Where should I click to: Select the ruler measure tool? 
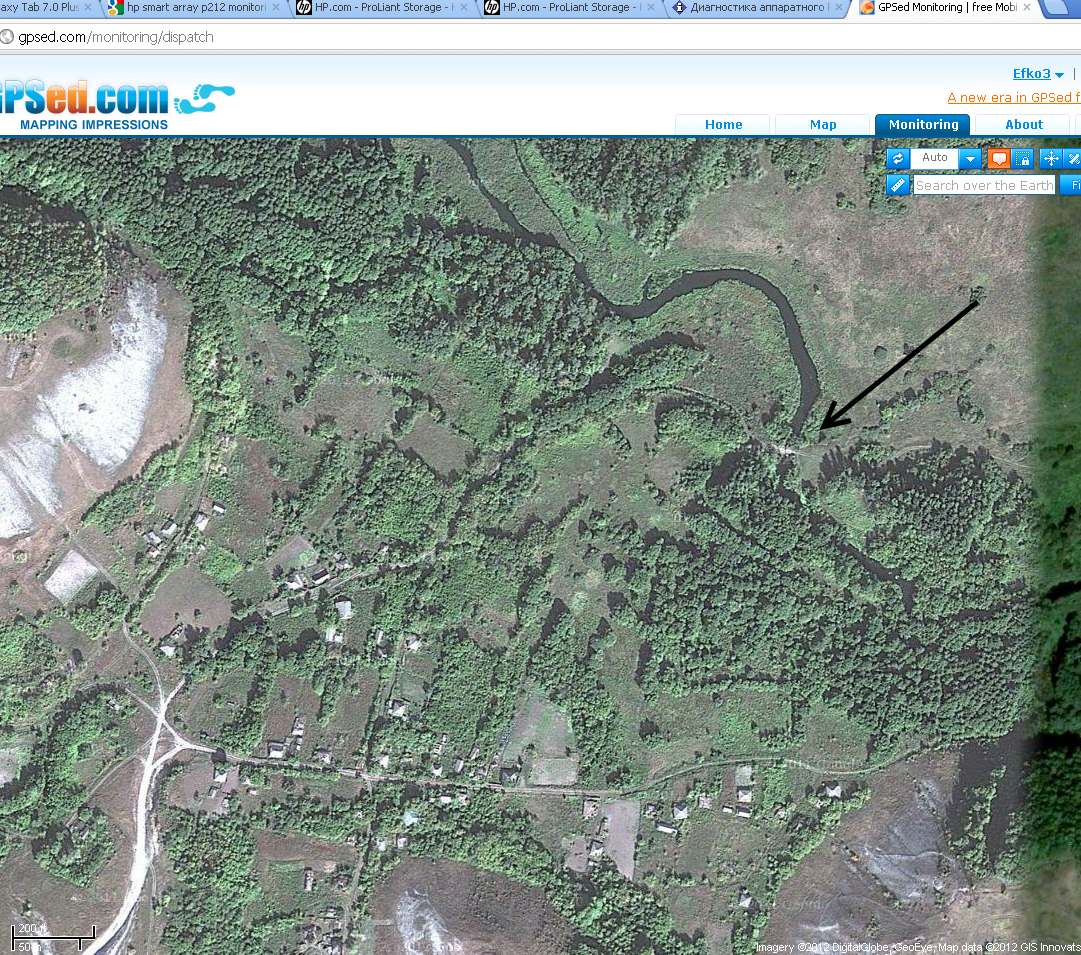pos(897,185)
